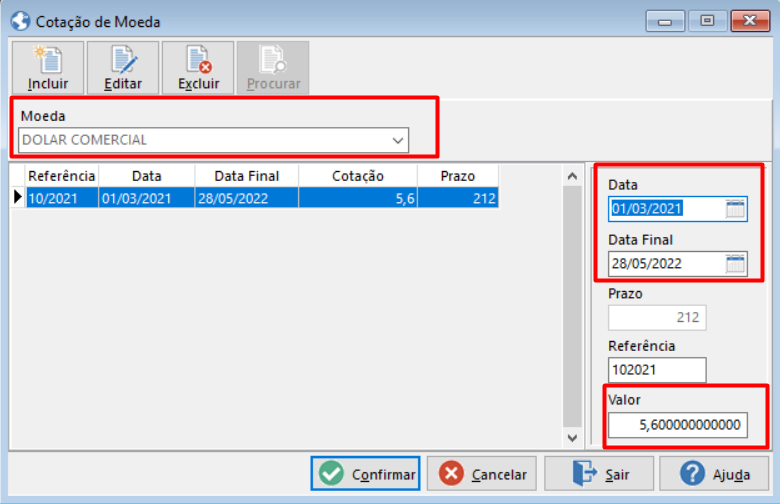
Task: Minimize the Cotação de Moeda window
Action: pos(665,21)
